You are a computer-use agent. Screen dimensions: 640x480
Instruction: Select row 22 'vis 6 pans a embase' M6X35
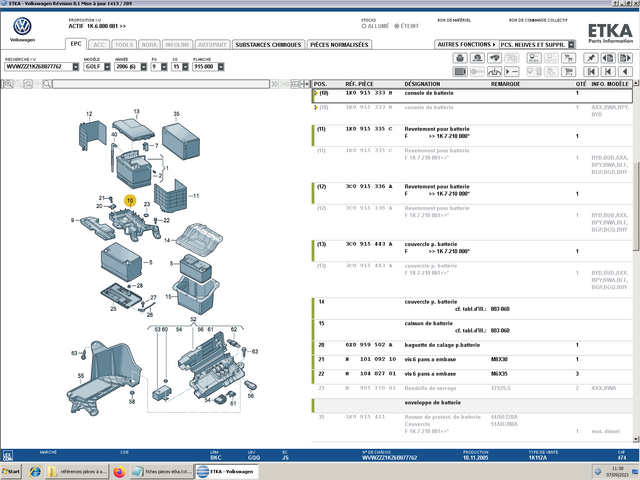tap(472, 377)
